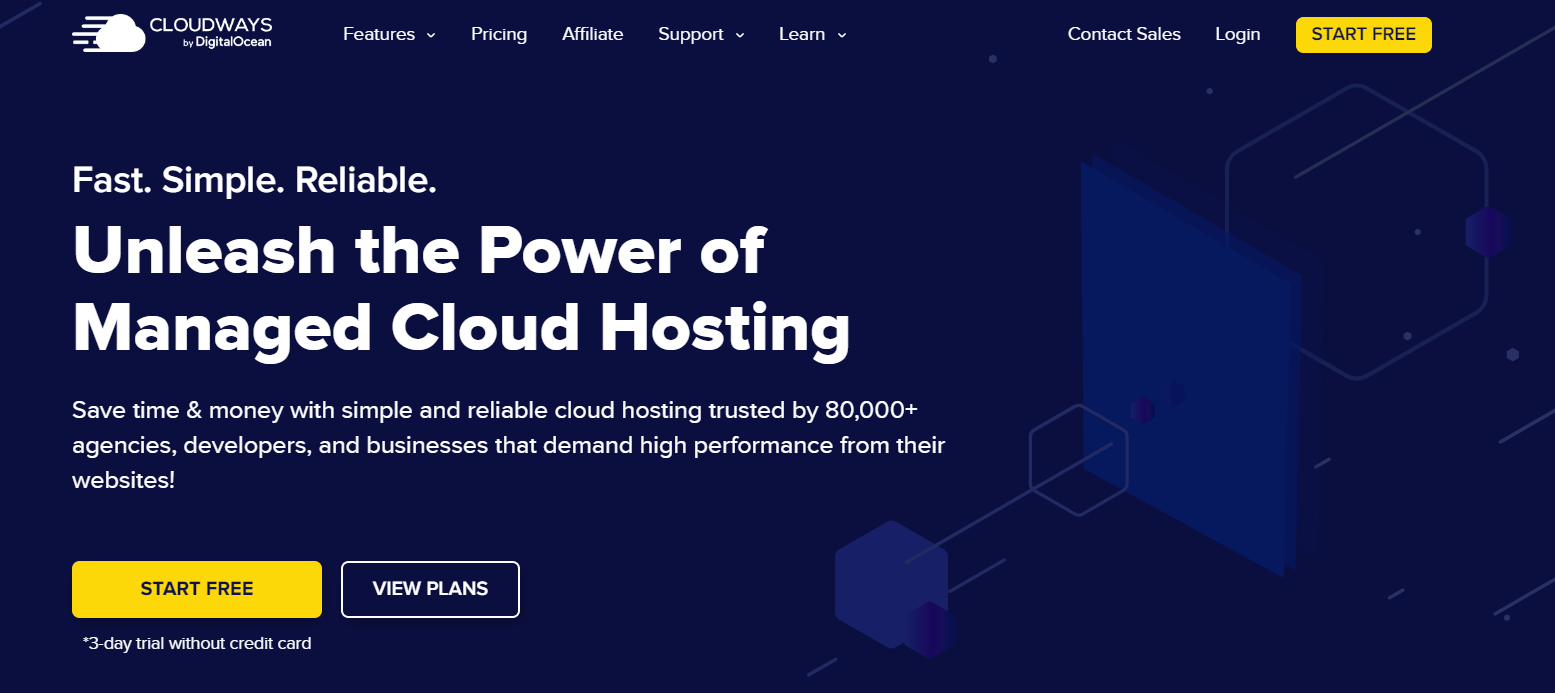Viewport: 1555px width, 693px height.
Task: Click the large yellow START FREE button
Action: point(197,589)
